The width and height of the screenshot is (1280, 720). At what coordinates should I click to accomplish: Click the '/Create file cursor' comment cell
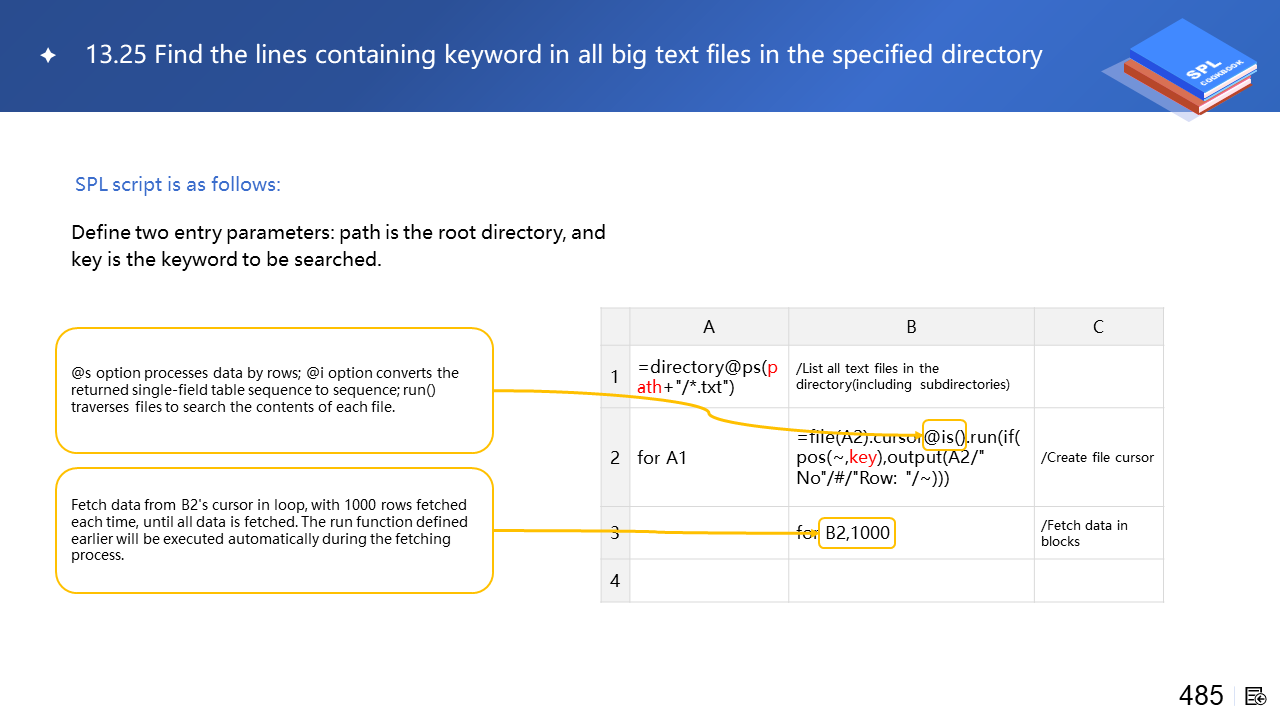point(1098,458)
